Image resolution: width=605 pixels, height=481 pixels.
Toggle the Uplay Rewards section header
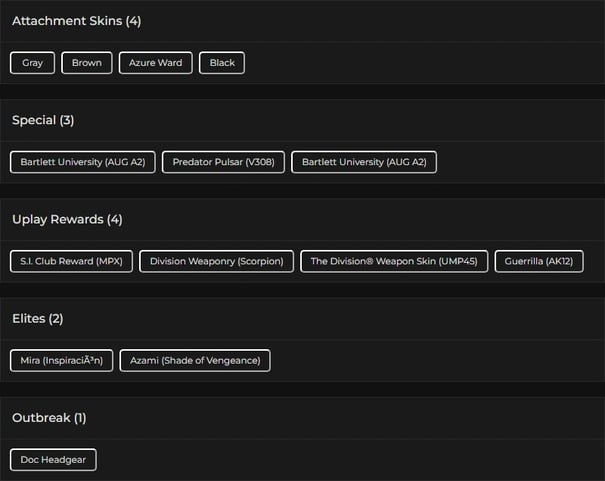click(x=67, y=219)
